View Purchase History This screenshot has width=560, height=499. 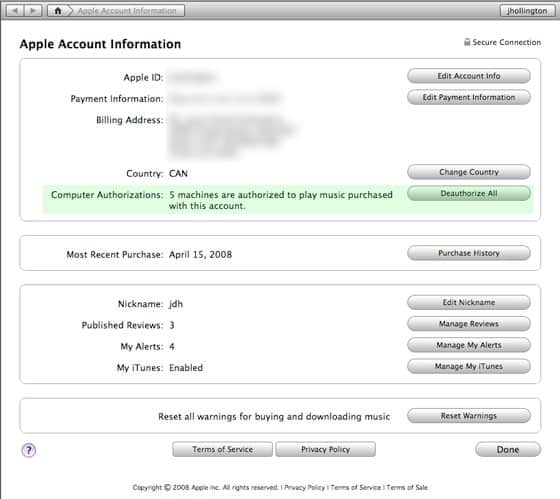[469, 253]
